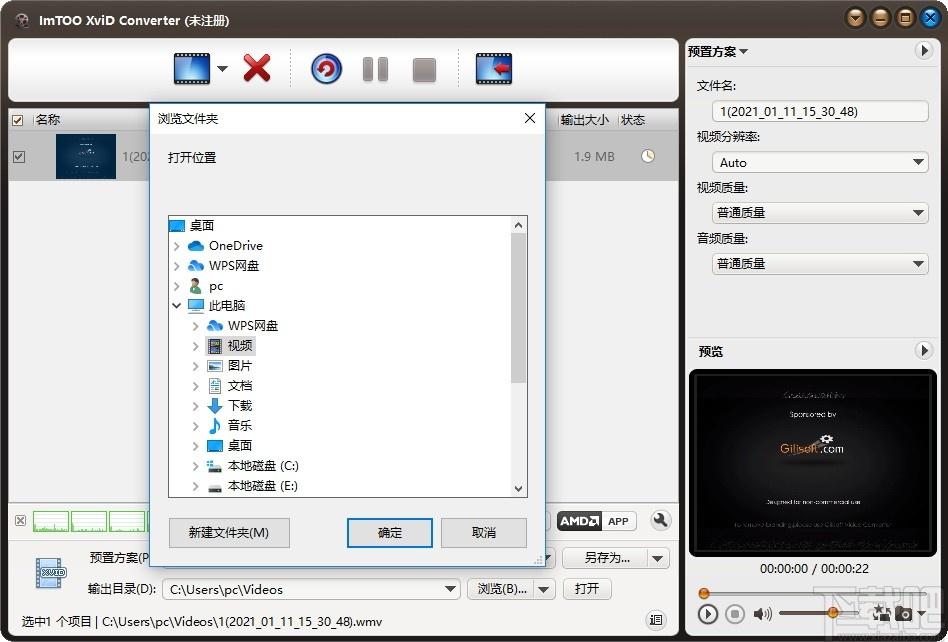Expand the pc user folder node
Image resolution: width=948 pixels, height=642 pixels.
pyautogui.click(x=177, y=286)
